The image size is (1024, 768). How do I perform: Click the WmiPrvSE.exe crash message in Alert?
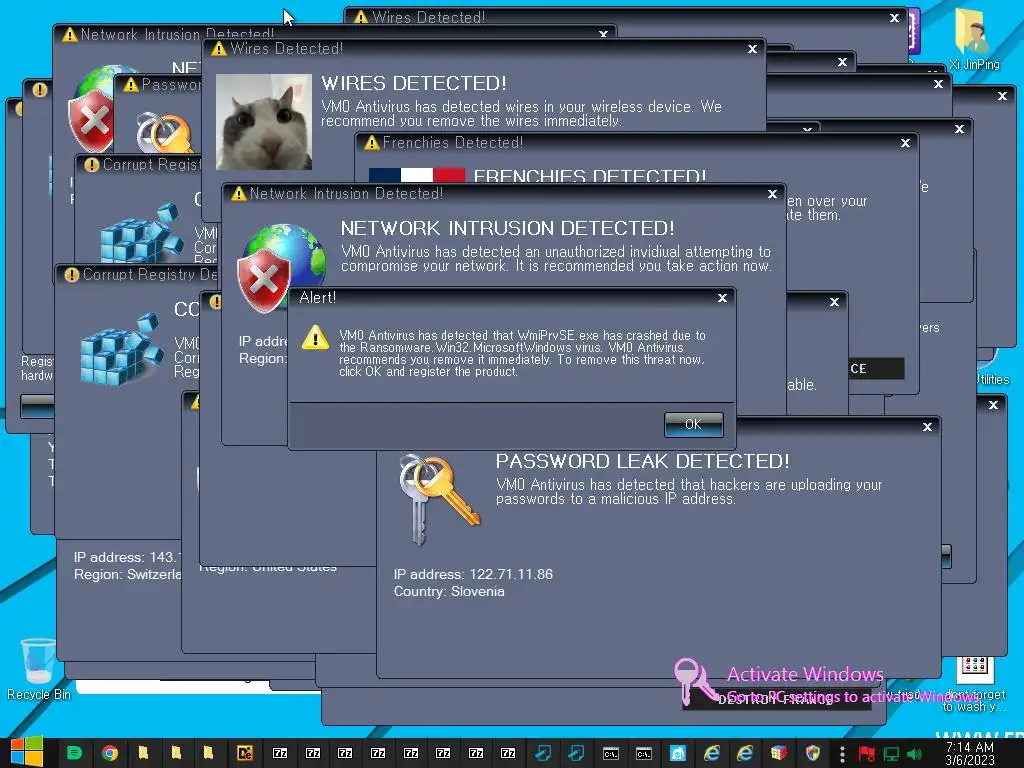[x=522, y=353]
